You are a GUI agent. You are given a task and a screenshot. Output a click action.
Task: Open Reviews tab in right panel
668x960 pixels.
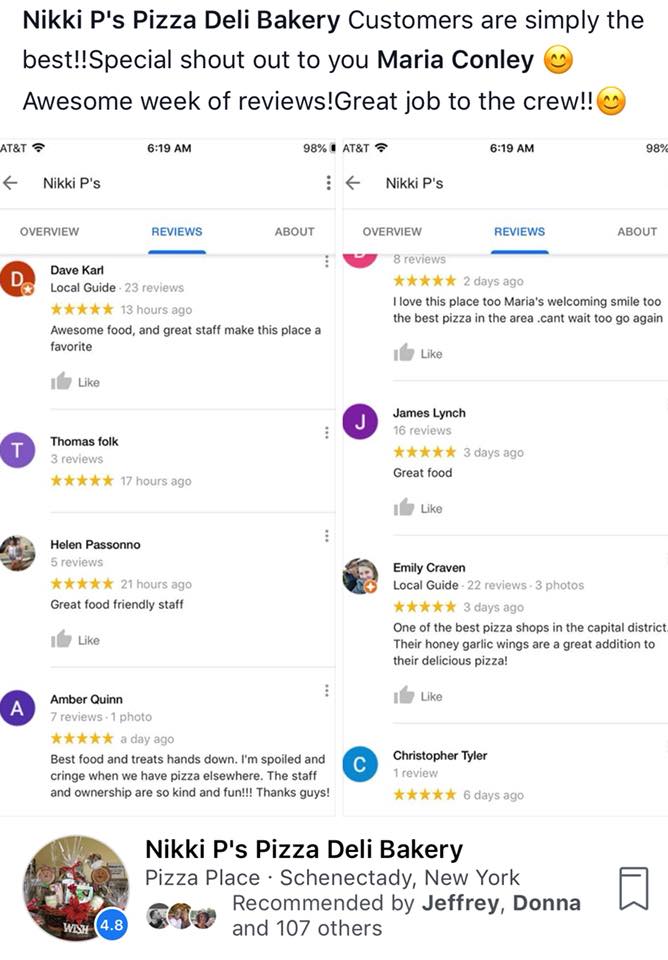pos(519,231)
